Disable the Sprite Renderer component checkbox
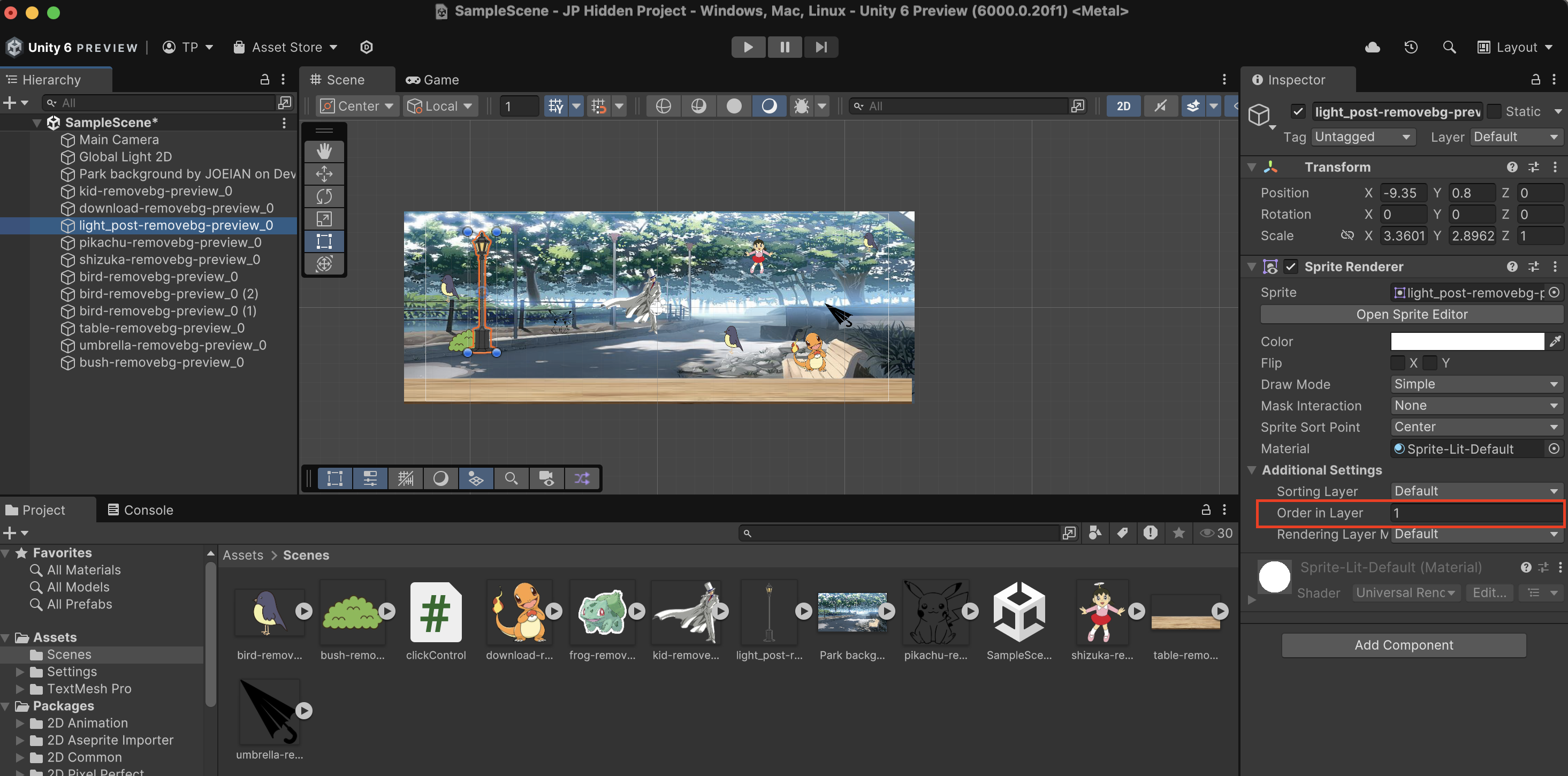Image resolution: width=1568 pixels, height=776 pixels. (1290, 267)
